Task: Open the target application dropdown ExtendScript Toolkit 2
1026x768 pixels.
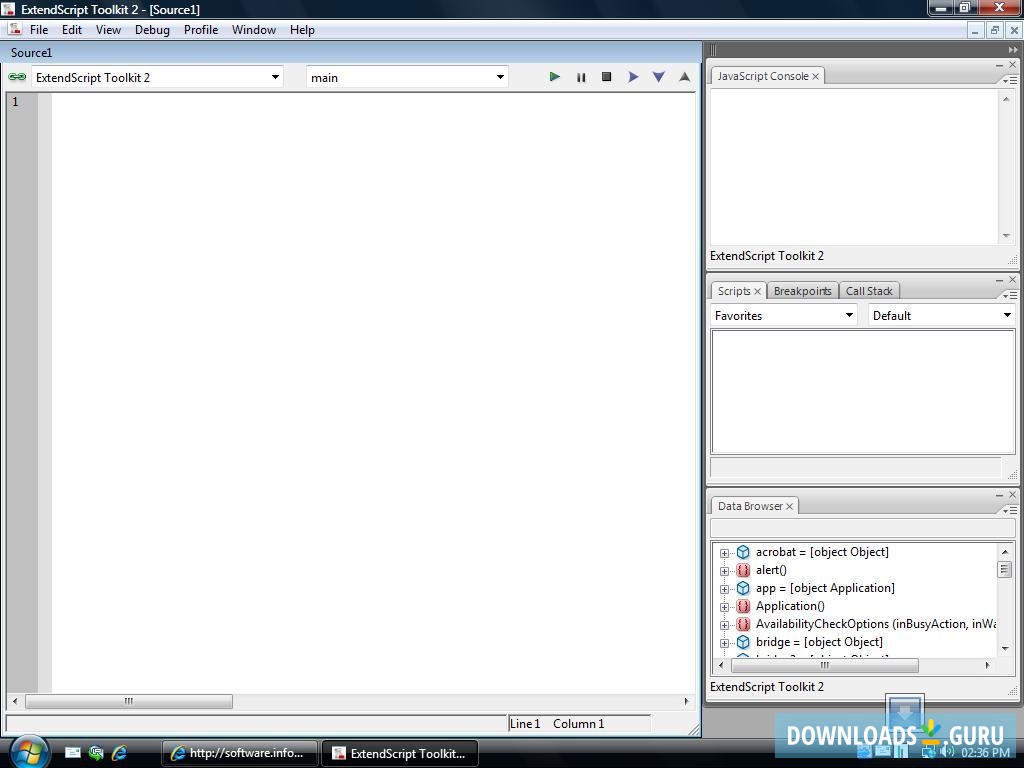Action: click(x=158, y=77)
